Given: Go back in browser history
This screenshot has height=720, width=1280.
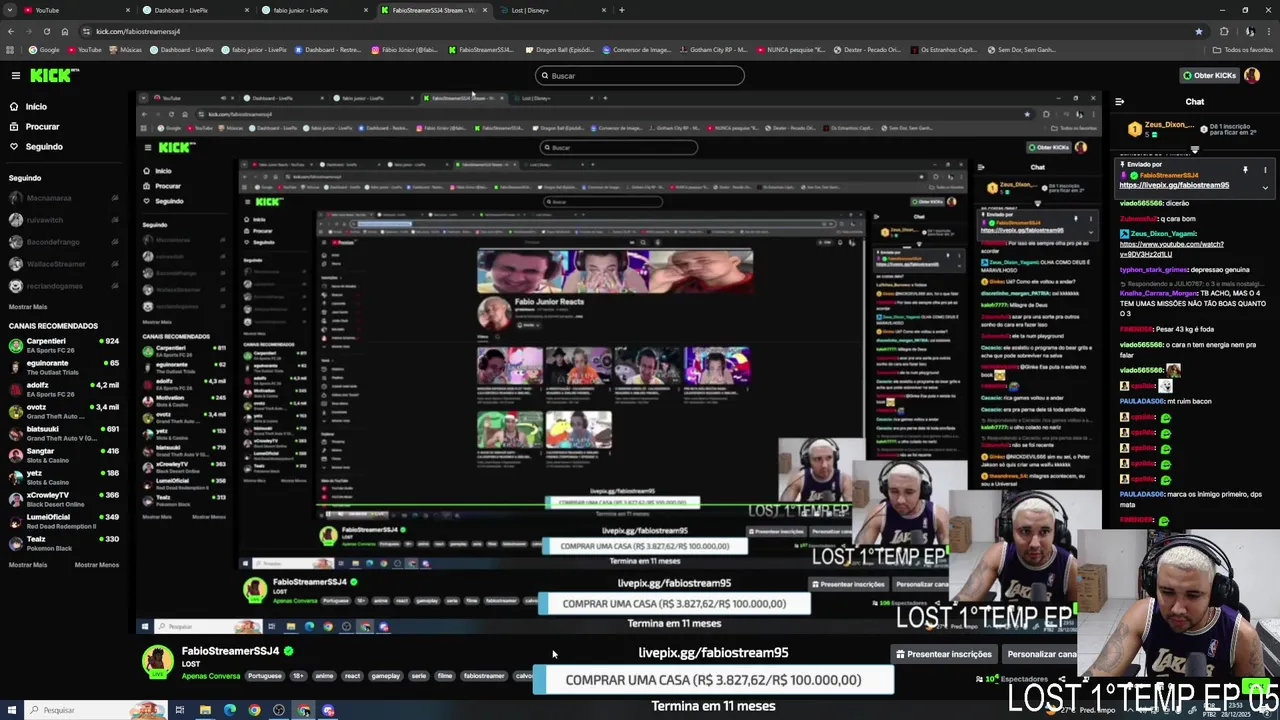Looking at the screenshot, I should [x=11, y=31].
